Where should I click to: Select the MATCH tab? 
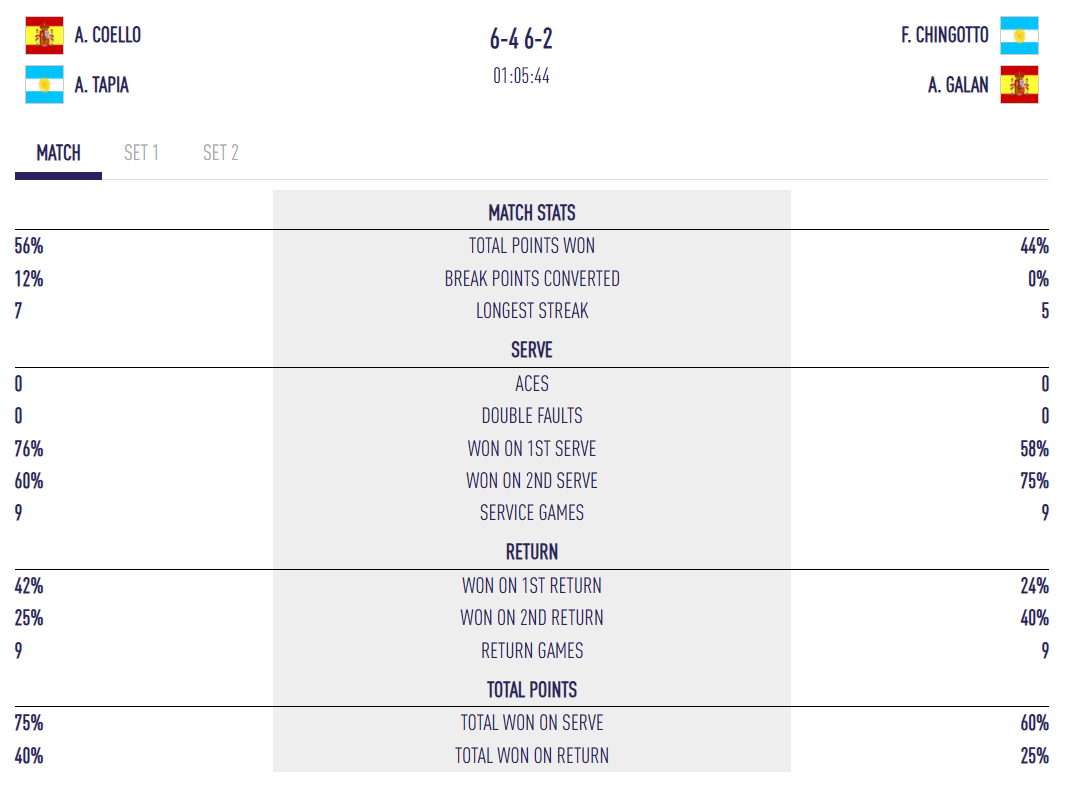pos(58,153)
